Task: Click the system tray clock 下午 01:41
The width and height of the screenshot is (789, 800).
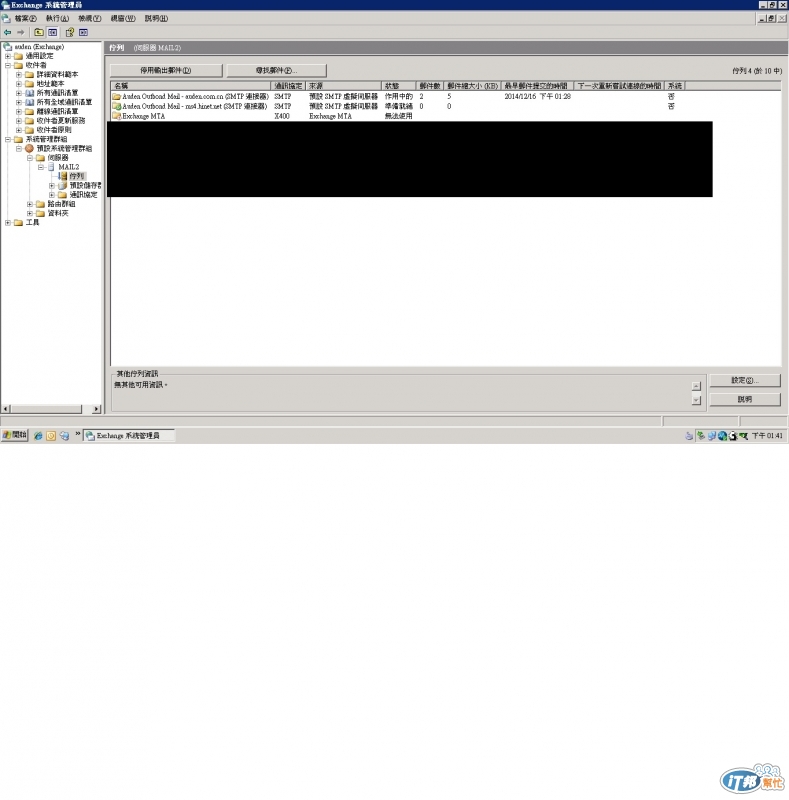Action: [x=767, y=436]
